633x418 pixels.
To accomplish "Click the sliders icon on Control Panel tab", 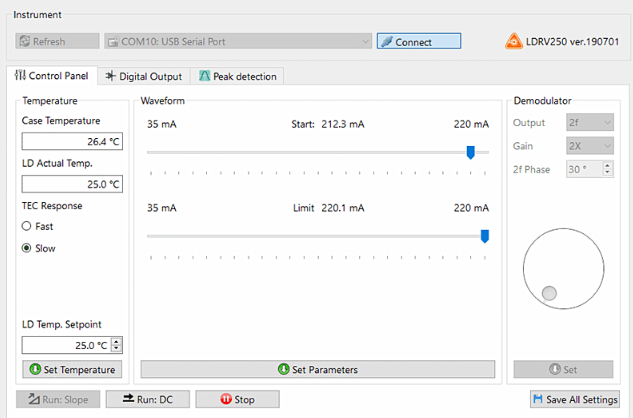I will pyautogui.click(x=20, y=75).
